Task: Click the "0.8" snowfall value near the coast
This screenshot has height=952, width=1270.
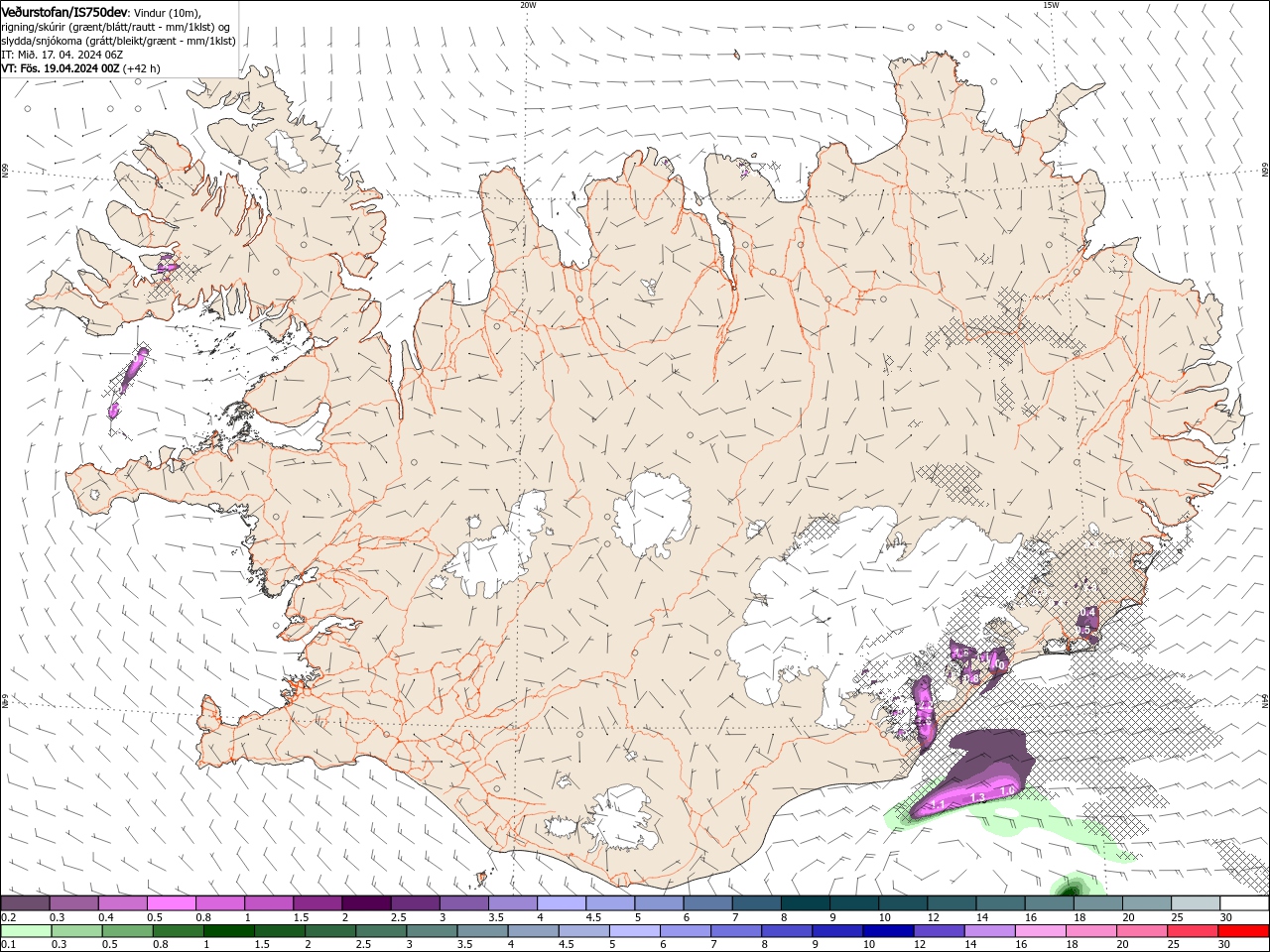Action: (972, 678)
